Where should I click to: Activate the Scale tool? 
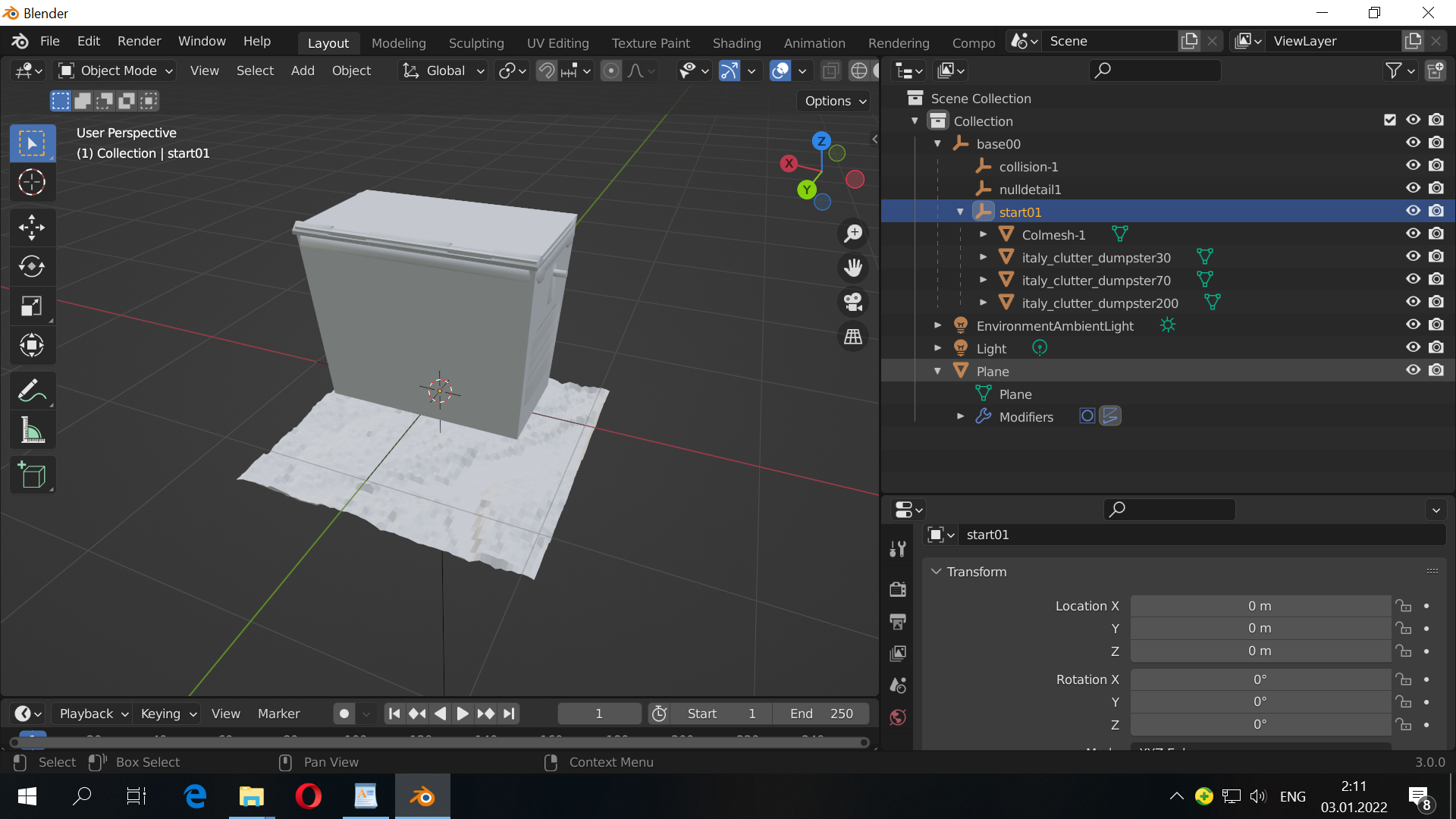pyautogui.click(x=32, y=306)
